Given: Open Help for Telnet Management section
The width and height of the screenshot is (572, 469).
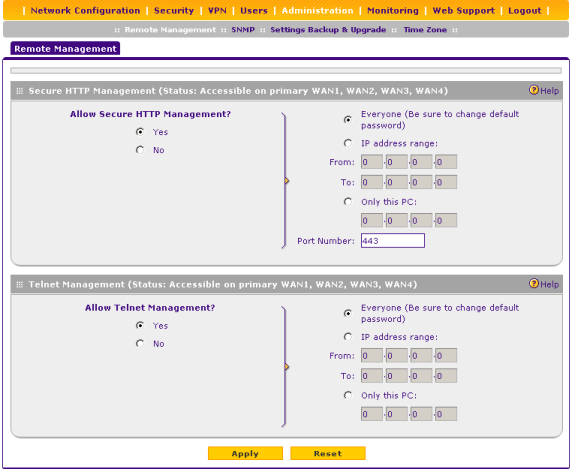Looking at the screenshot, I should pos(544,284).
